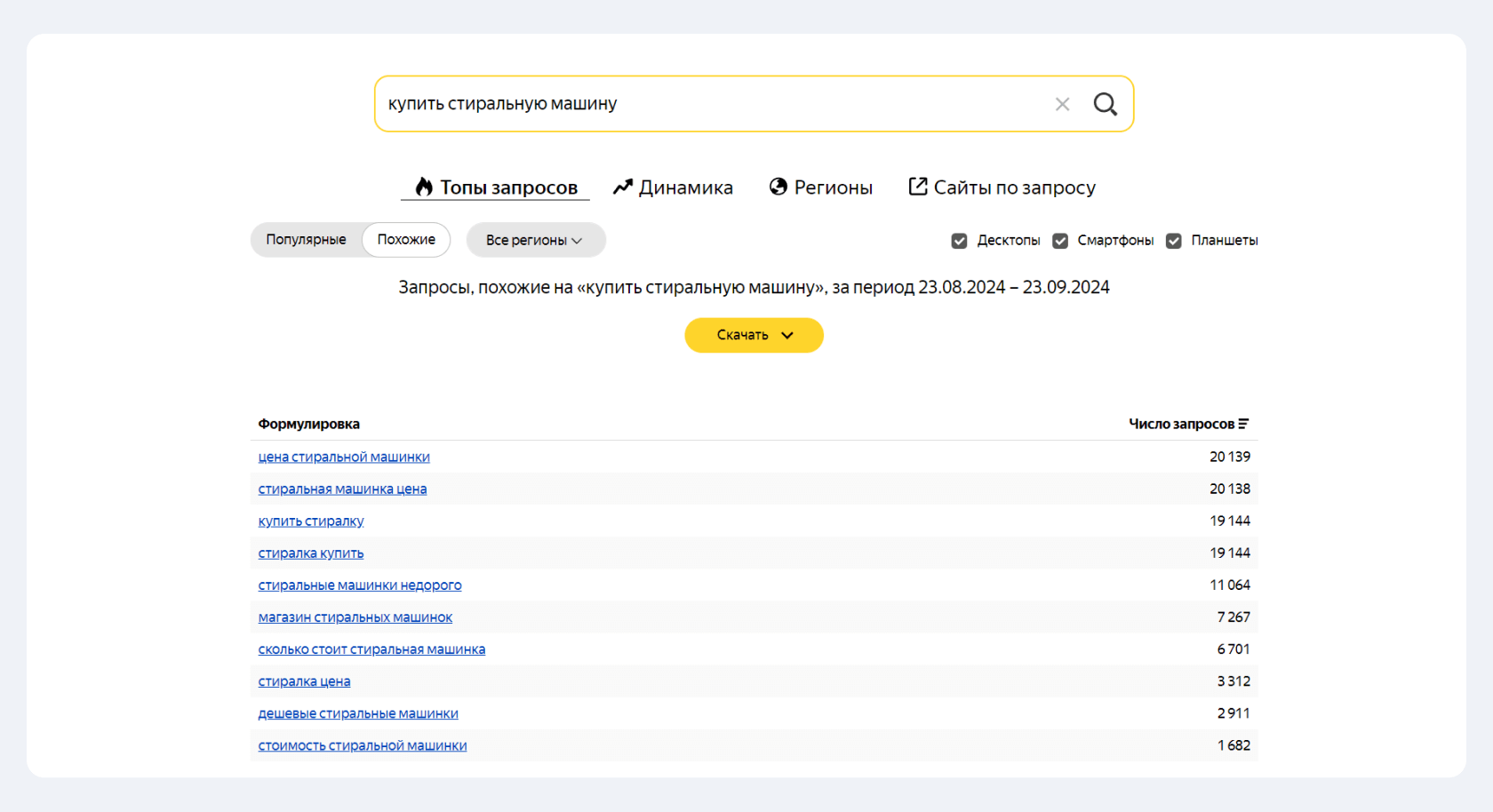Clear the search field with the X icon
This screenshot has width=1493, height=812.
click(x=1062, y=104)
